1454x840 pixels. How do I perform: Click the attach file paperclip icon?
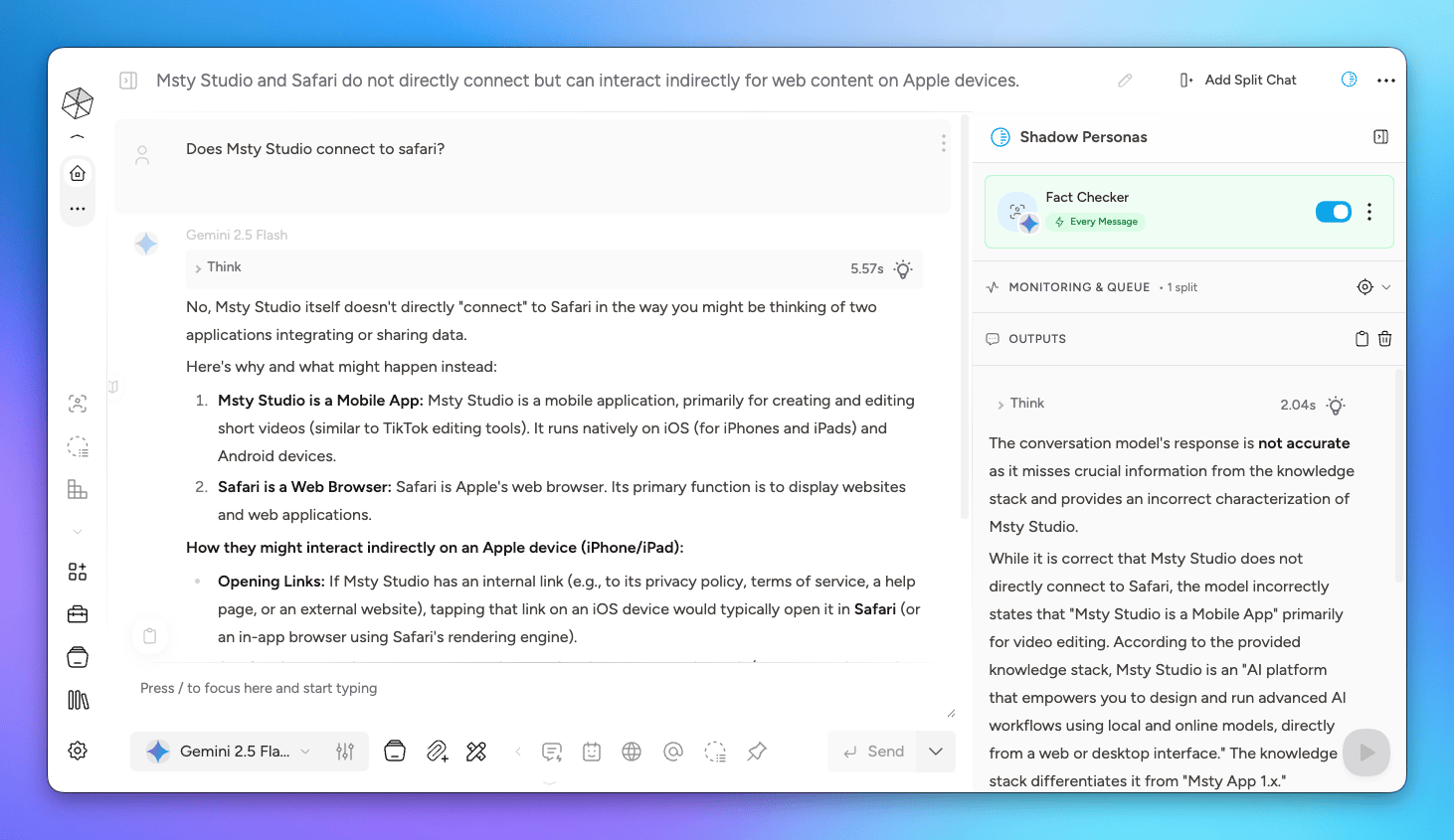[x=437, y=752]
